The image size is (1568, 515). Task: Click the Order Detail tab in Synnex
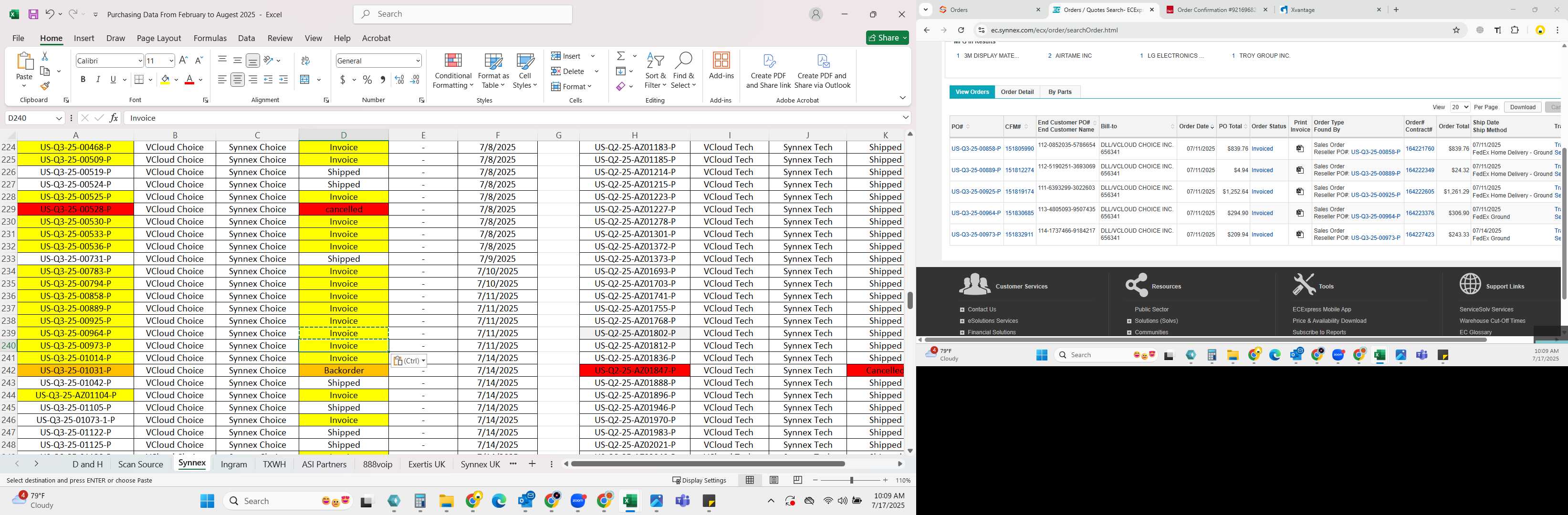(x=1017, y=92)
